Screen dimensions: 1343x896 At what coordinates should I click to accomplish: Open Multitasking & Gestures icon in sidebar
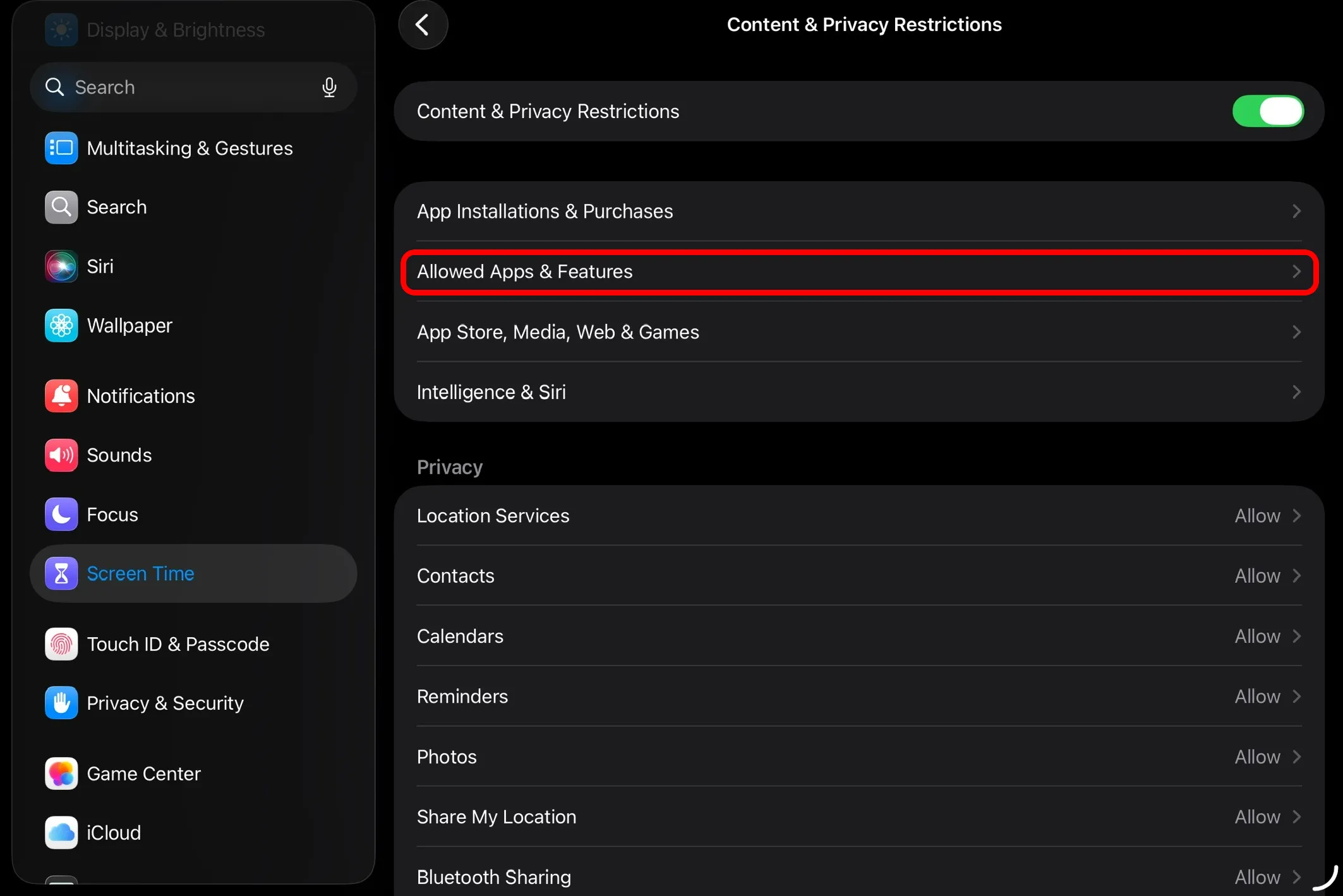point(61,148)
